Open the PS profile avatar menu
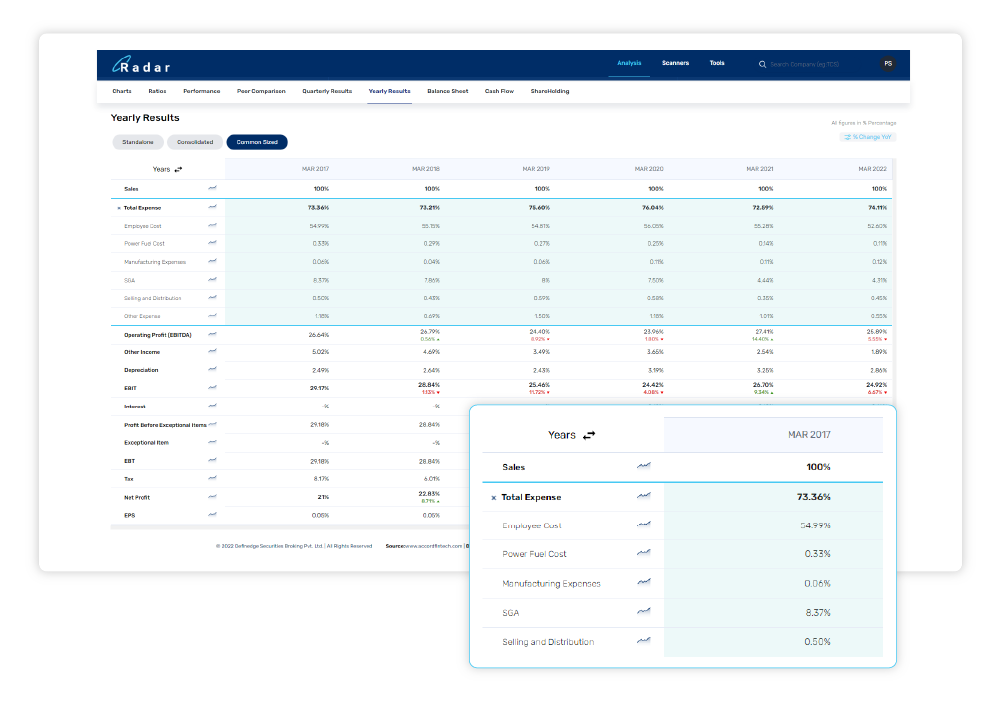Screen dimensions: 1001x701 [887, 63]
